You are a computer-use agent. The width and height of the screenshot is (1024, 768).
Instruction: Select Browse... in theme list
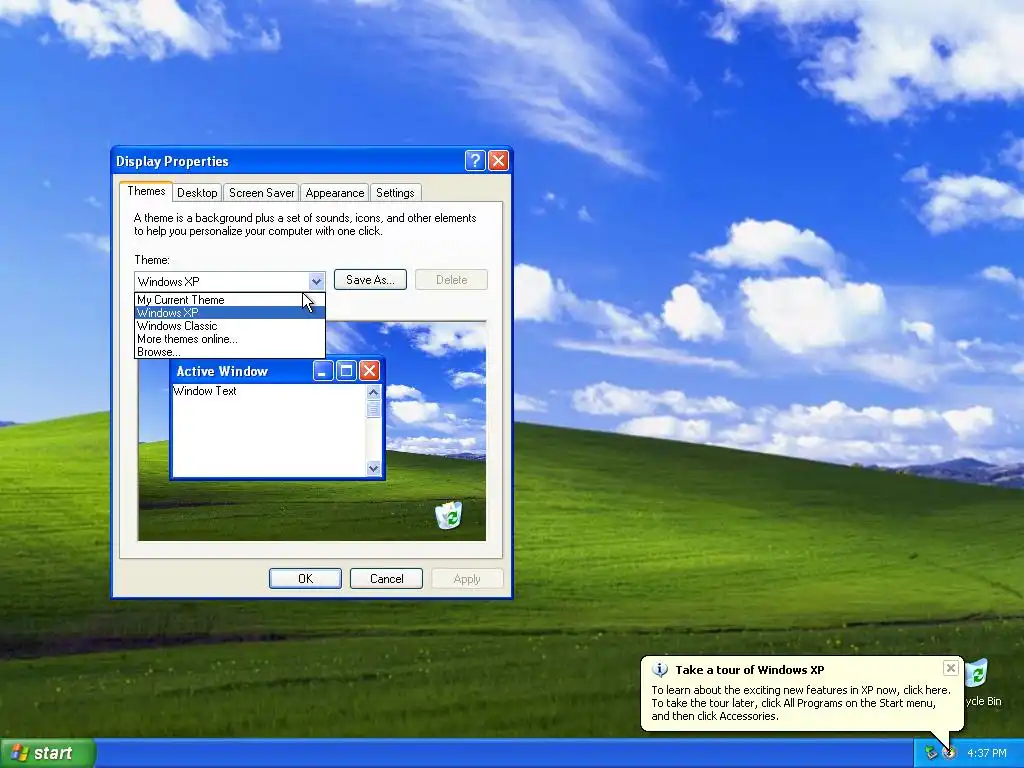coord(229,352)
